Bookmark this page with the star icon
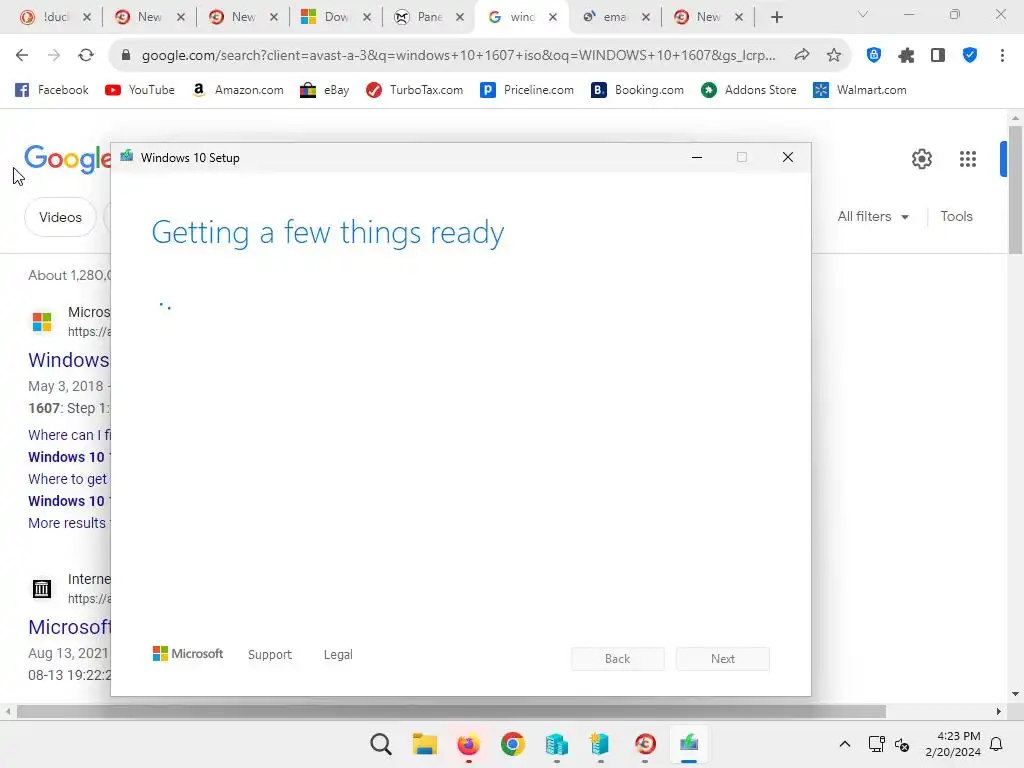The width and height of the screenshot is (1024, 768). tap(834, 56)
